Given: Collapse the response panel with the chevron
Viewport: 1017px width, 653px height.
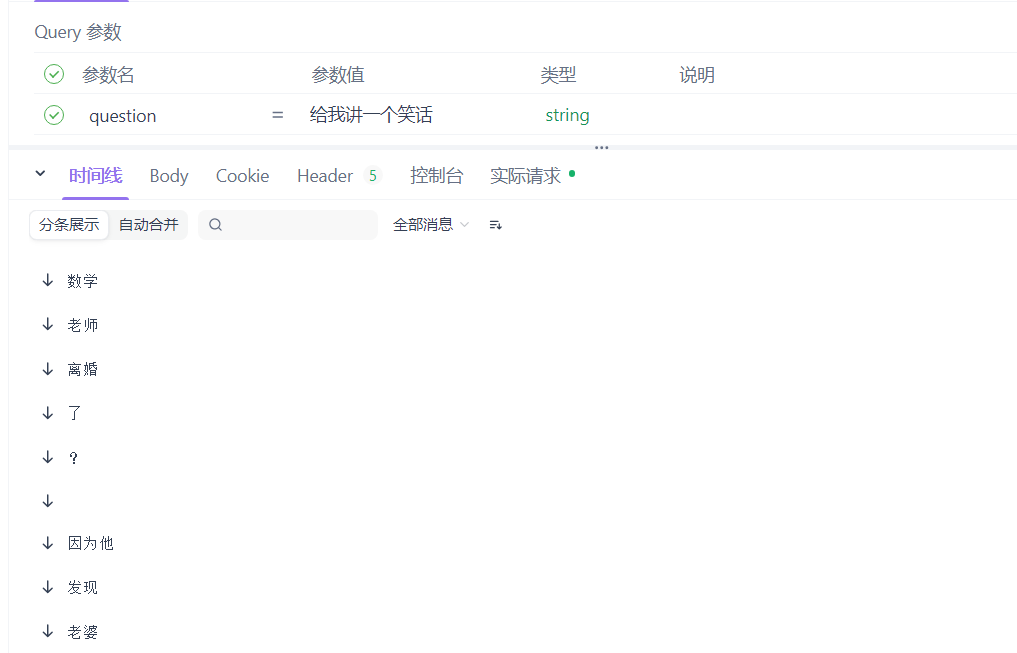Looking at the screenshot, I should [x=40, y=174].
